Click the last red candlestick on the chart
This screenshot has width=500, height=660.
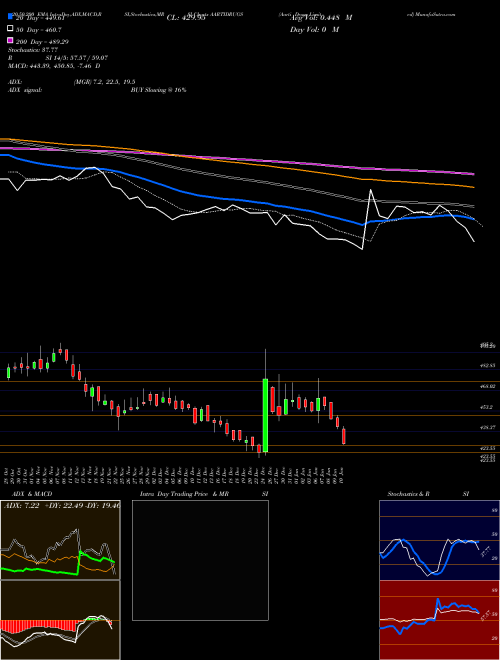pyautogui.click(x=344, y=436)
